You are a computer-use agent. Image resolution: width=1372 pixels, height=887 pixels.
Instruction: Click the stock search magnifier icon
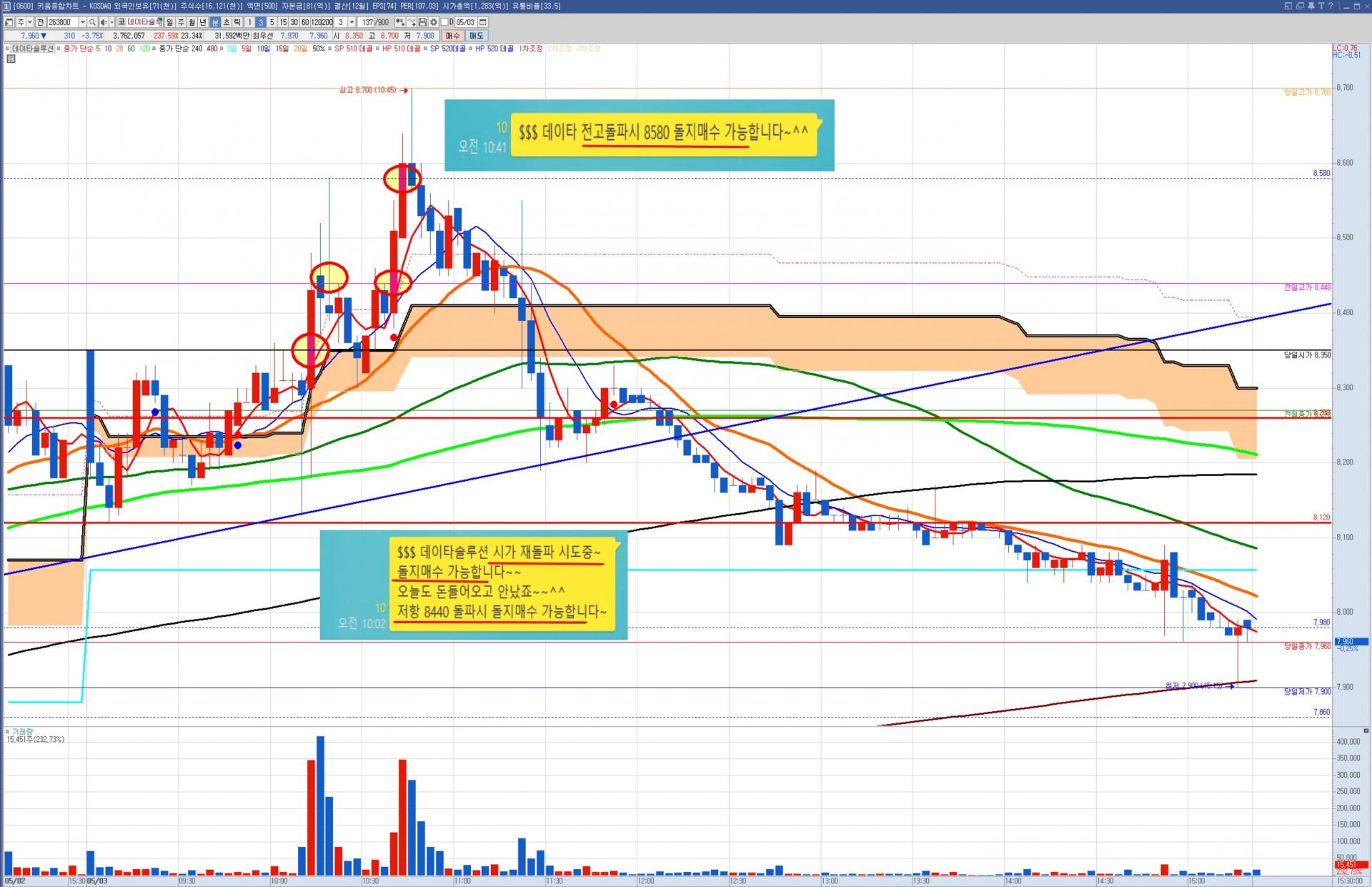click(92, 22)
